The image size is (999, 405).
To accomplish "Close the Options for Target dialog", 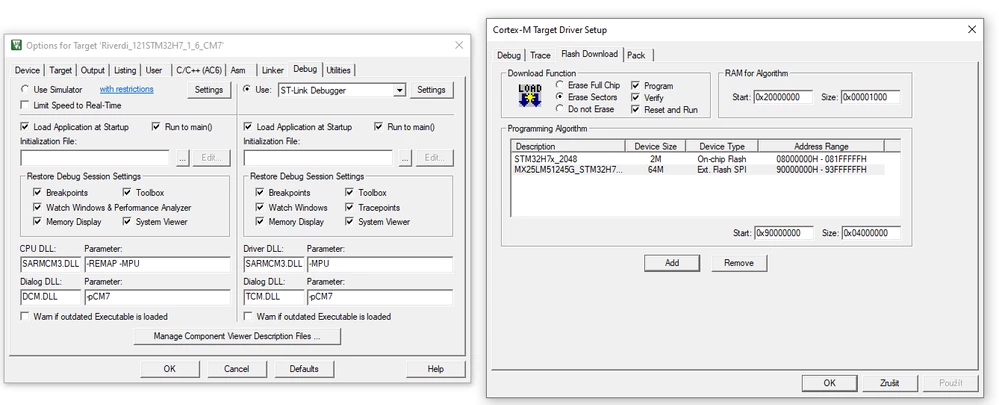I will [459, 45].
